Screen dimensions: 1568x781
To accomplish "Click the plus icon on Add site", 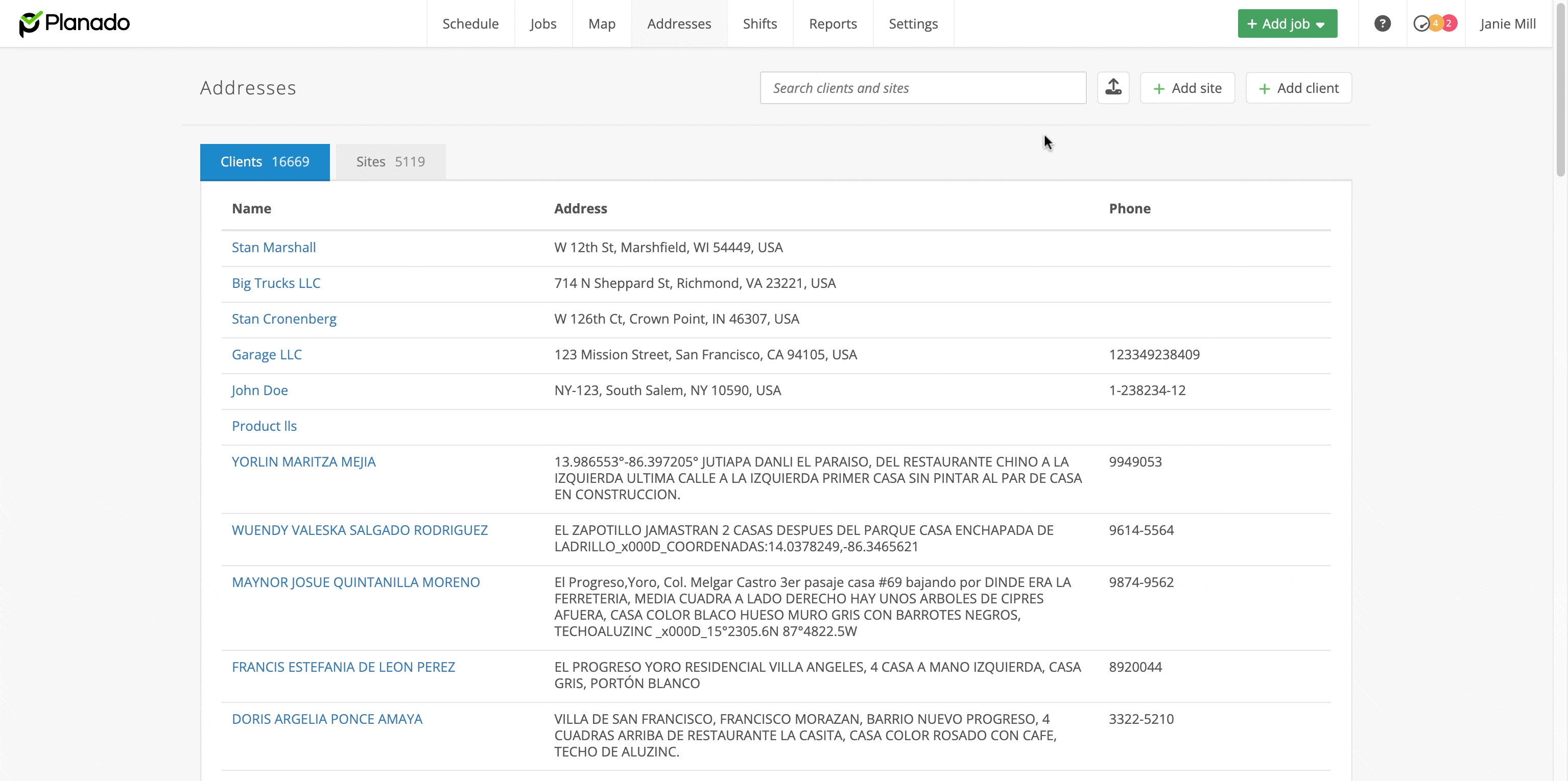I will pos(1159,89).
